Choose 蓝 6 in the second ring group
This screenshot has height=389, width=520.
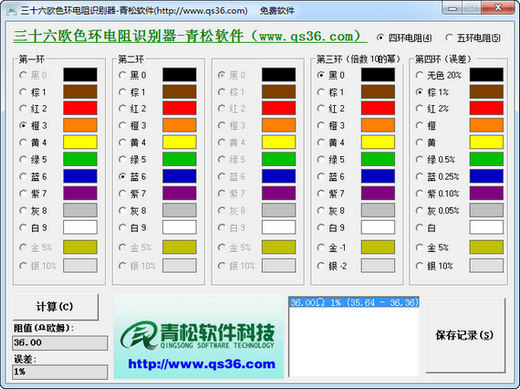[x=132, y=177]
